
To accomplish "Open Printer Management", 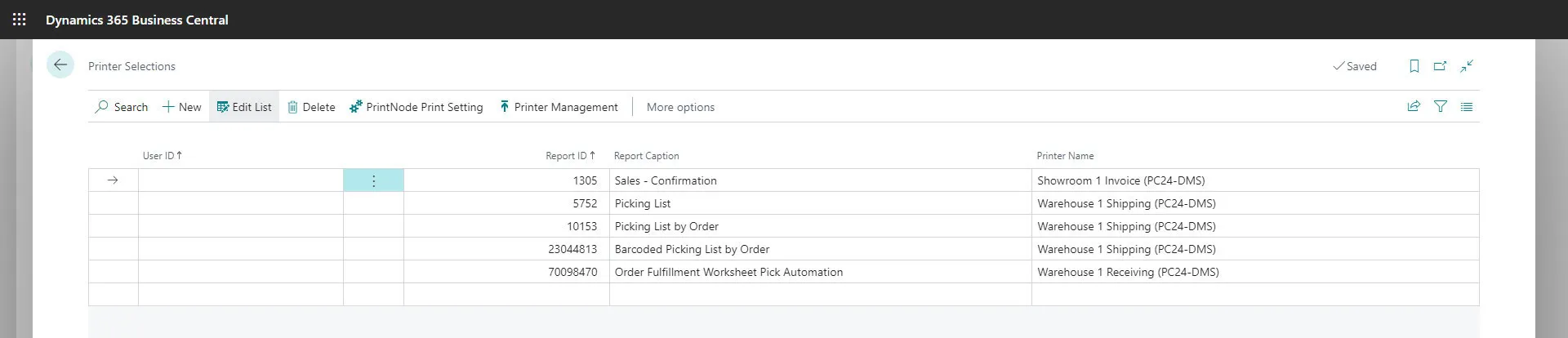I will (559, 107).
